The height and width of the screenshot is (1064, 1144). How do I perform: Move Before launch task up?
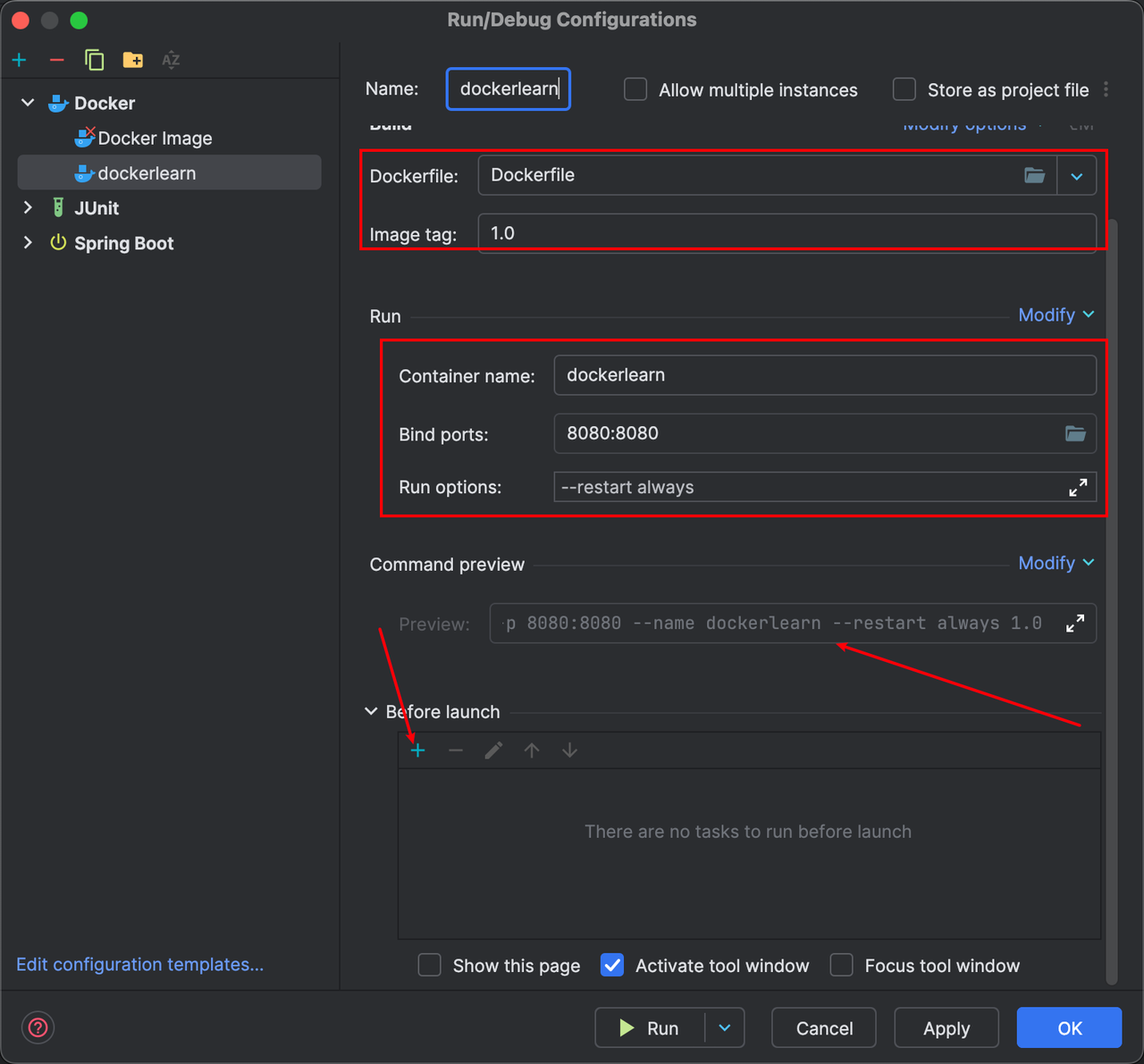click(x=532, y=750)
